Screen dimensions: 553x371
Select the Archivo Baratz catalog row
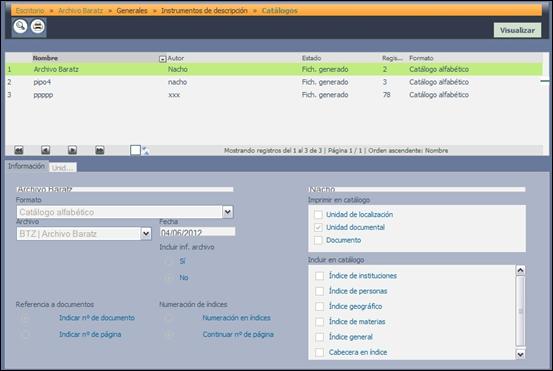(x=274, y=69)
